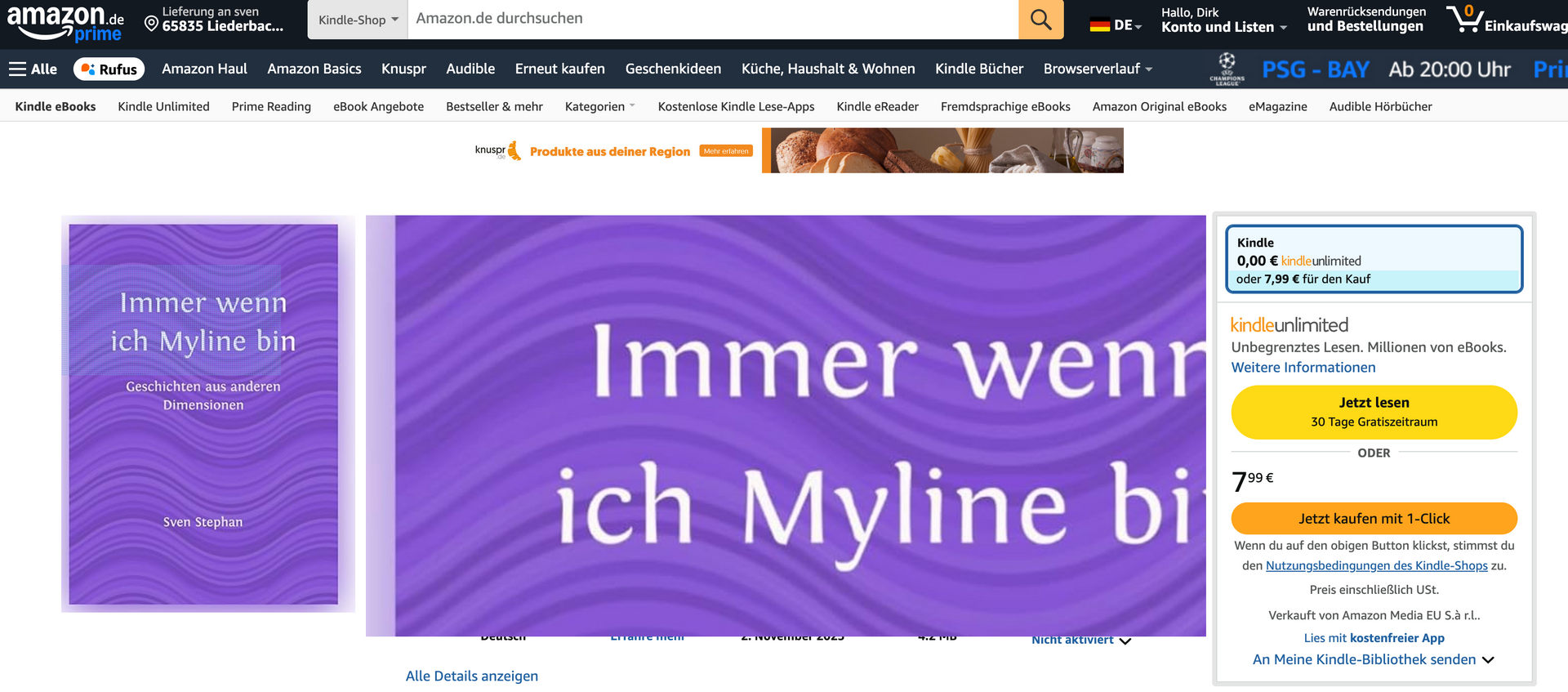The image size is (1568, 692).
Task: Switch to Kindle eBooks tab
Action: 56,106
